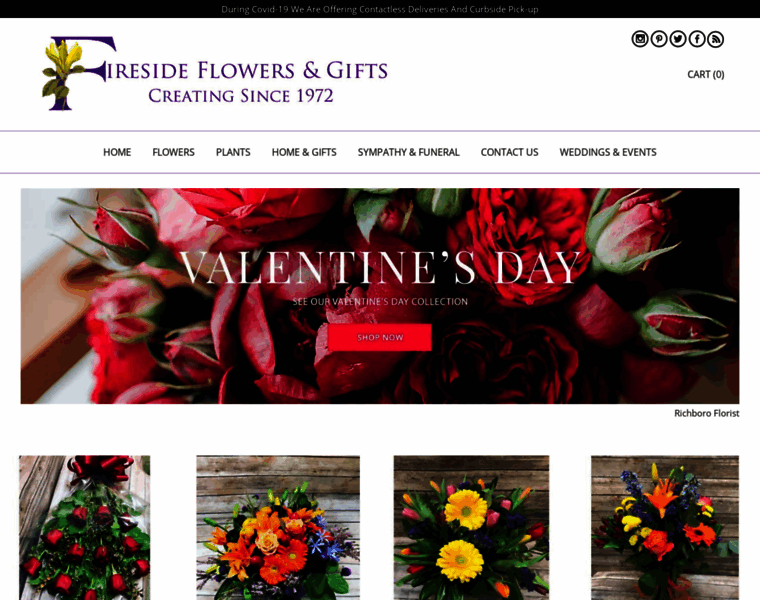Open the Instagram social icon
760x600 pixels.
coord(640,39)
